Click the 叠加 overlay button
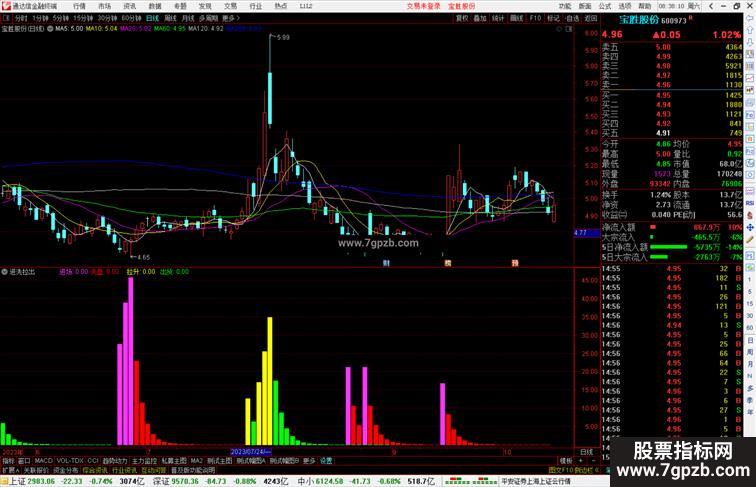 (480, 18)
